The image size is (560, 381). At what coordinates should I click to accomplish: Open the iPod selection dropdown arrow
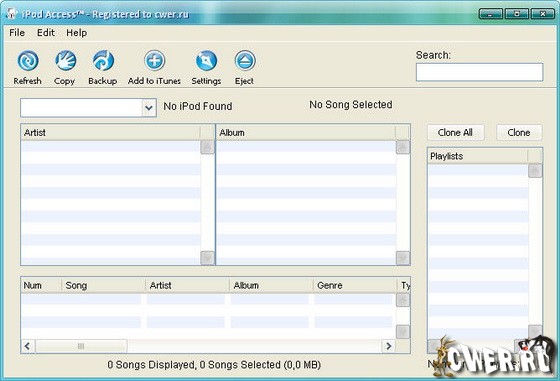coord(149,107)
